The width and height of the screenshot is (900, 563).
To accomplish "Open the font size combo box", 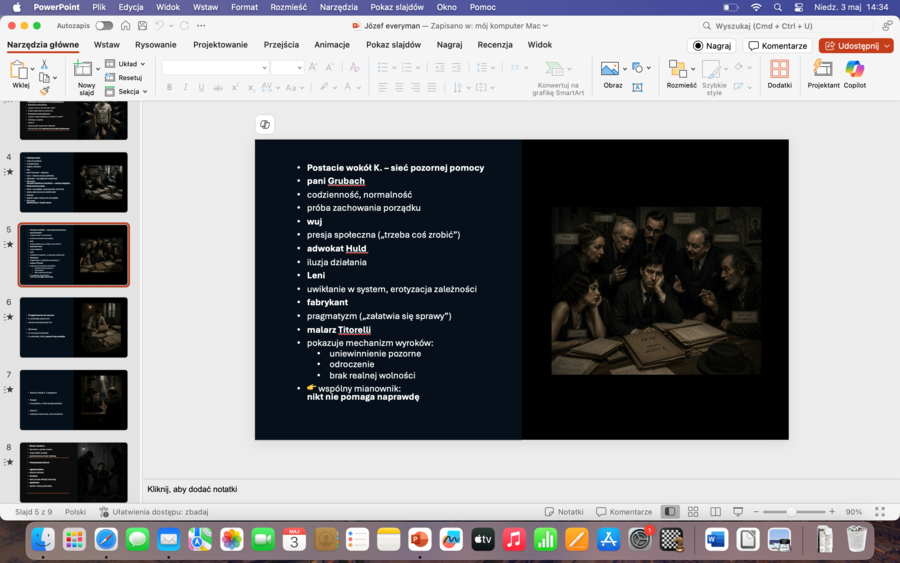I will pyautogui.click(x=287, y=67).
